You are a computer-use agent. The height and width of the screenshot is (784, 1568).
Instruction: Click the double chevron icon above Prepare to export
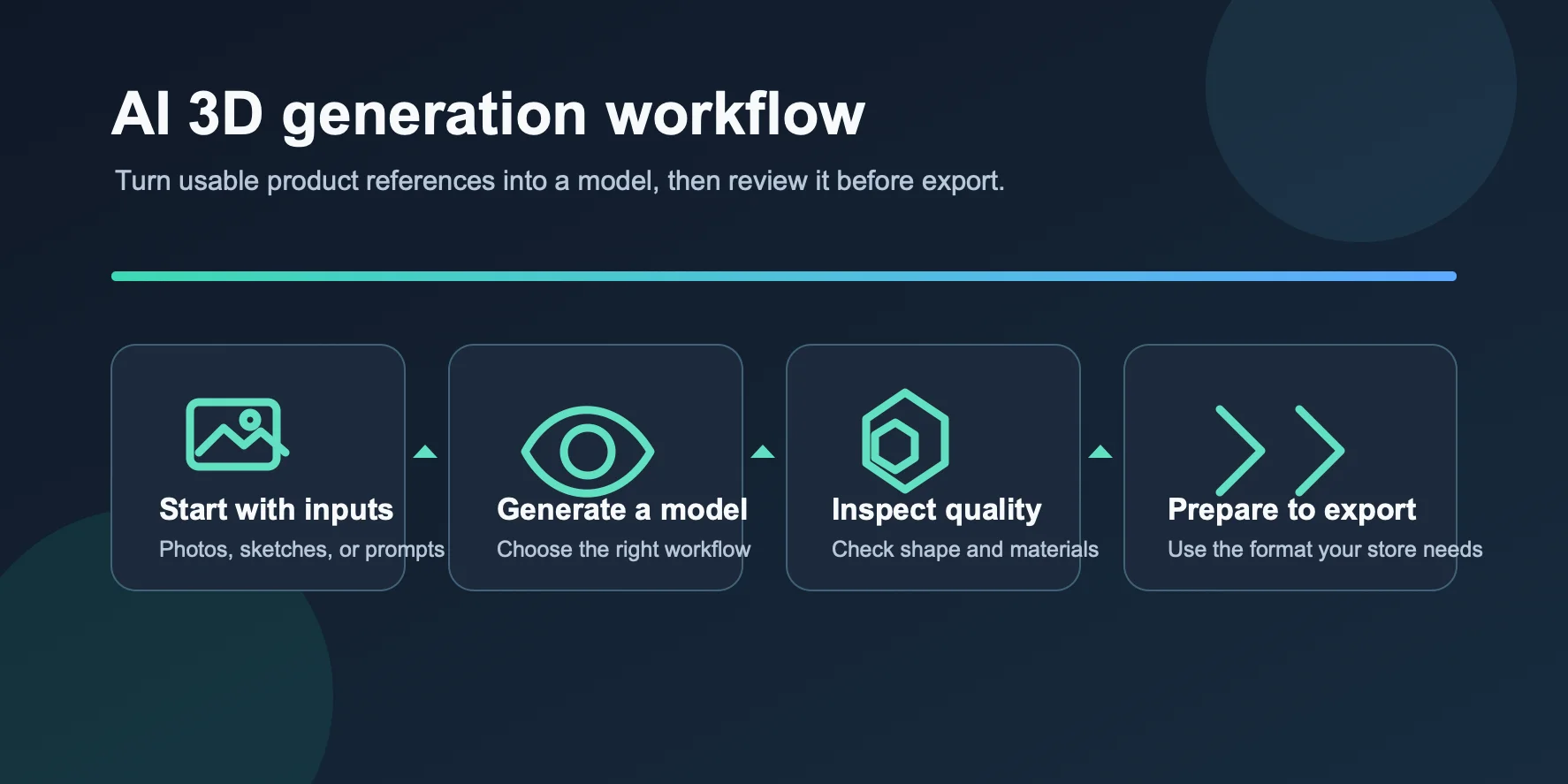pyautogui.click(x=1280, y=451)
